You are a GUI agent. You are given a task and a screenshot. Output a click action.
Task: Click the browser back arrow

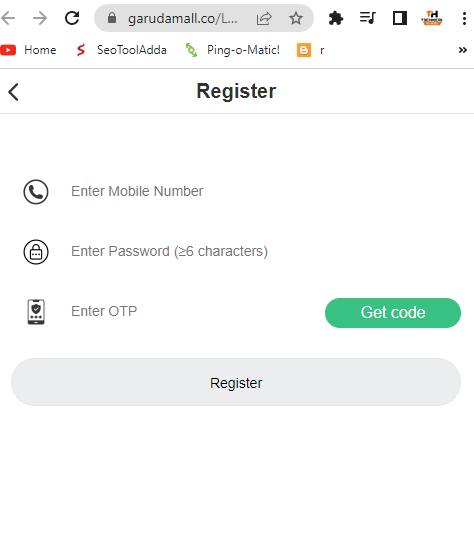click(8, 18)
